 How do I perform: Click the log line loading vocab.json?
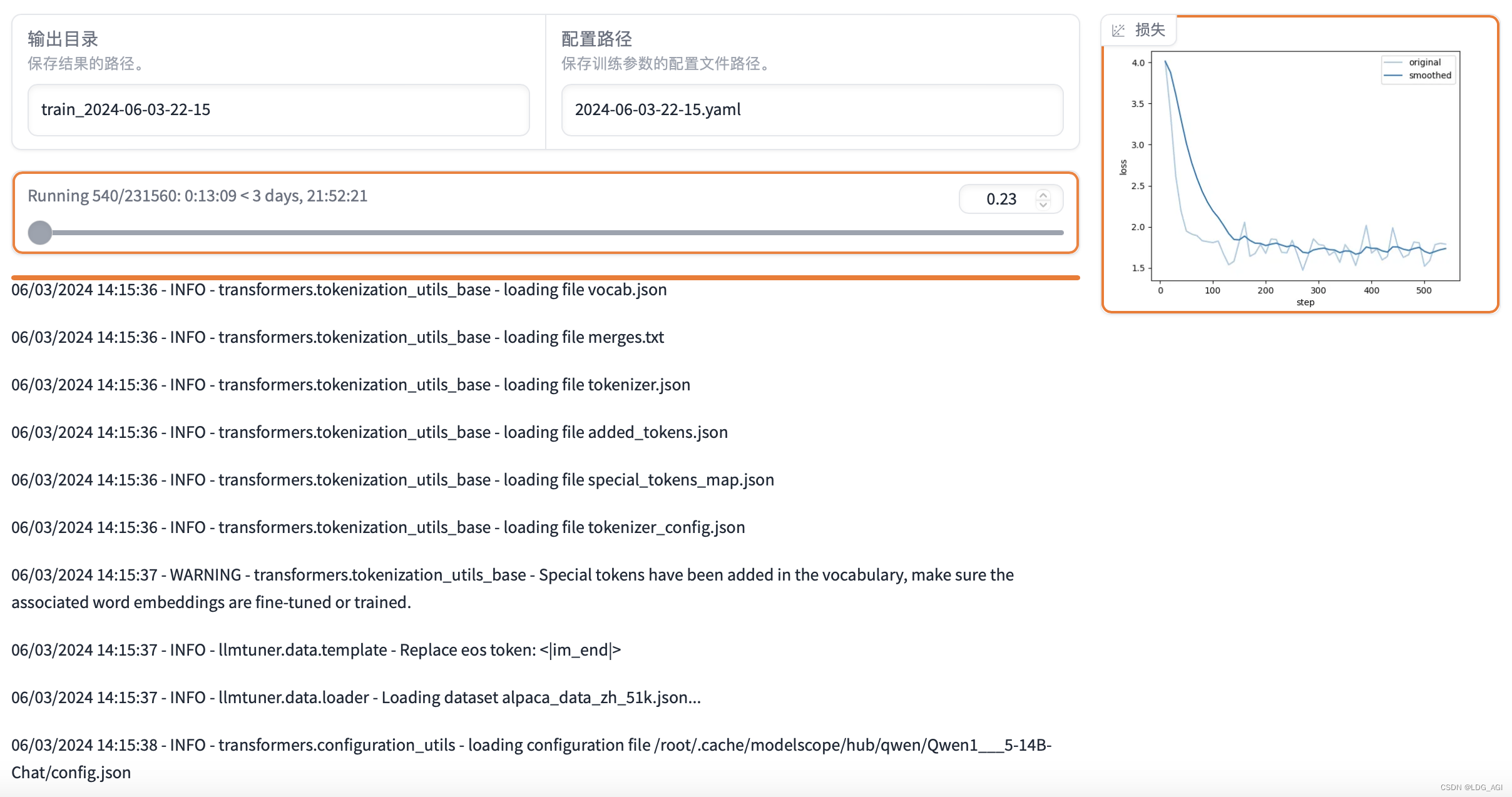point(339,290)
